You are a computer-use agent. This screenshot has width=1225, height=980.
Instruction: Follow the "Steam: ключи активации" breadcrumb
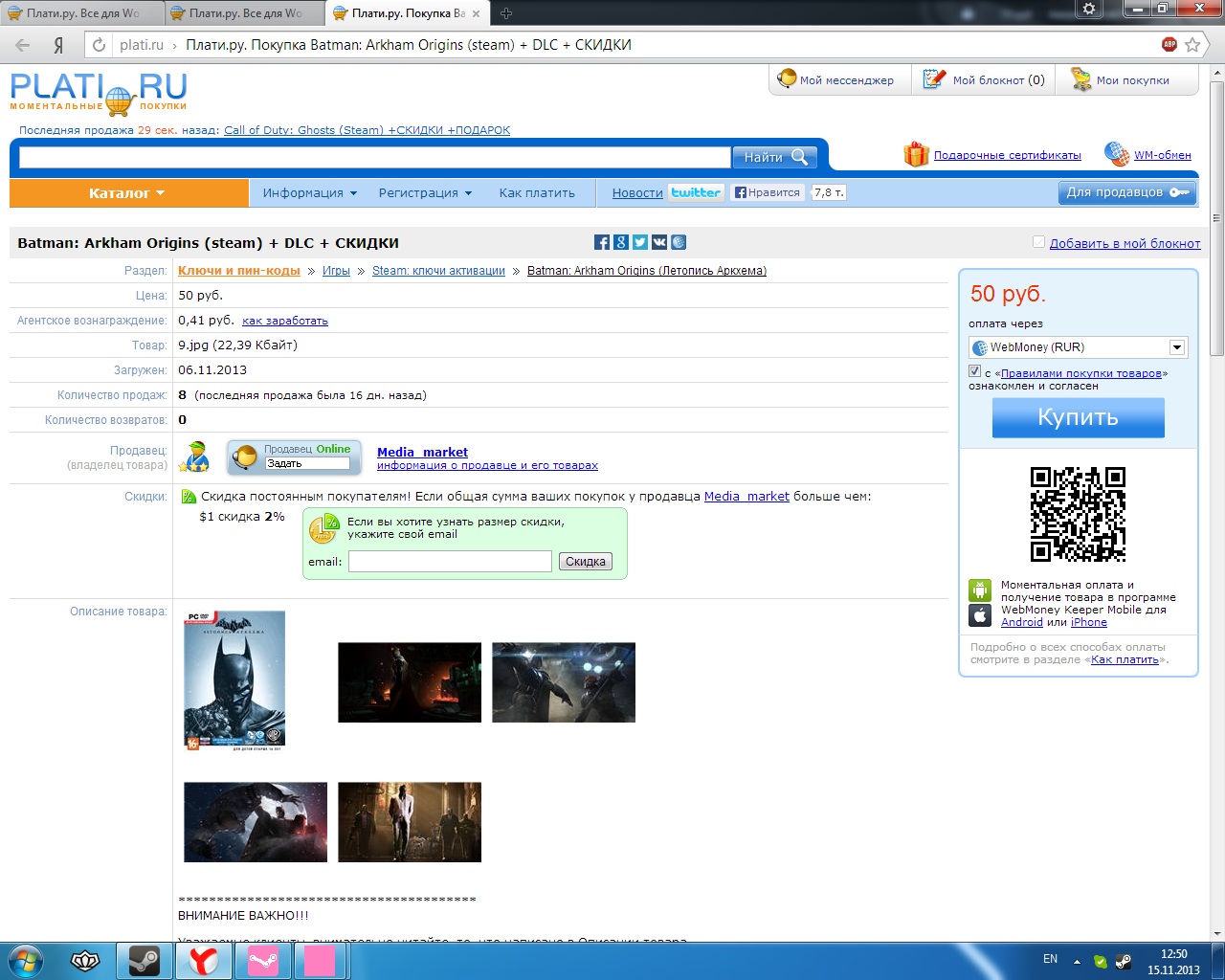438,271
